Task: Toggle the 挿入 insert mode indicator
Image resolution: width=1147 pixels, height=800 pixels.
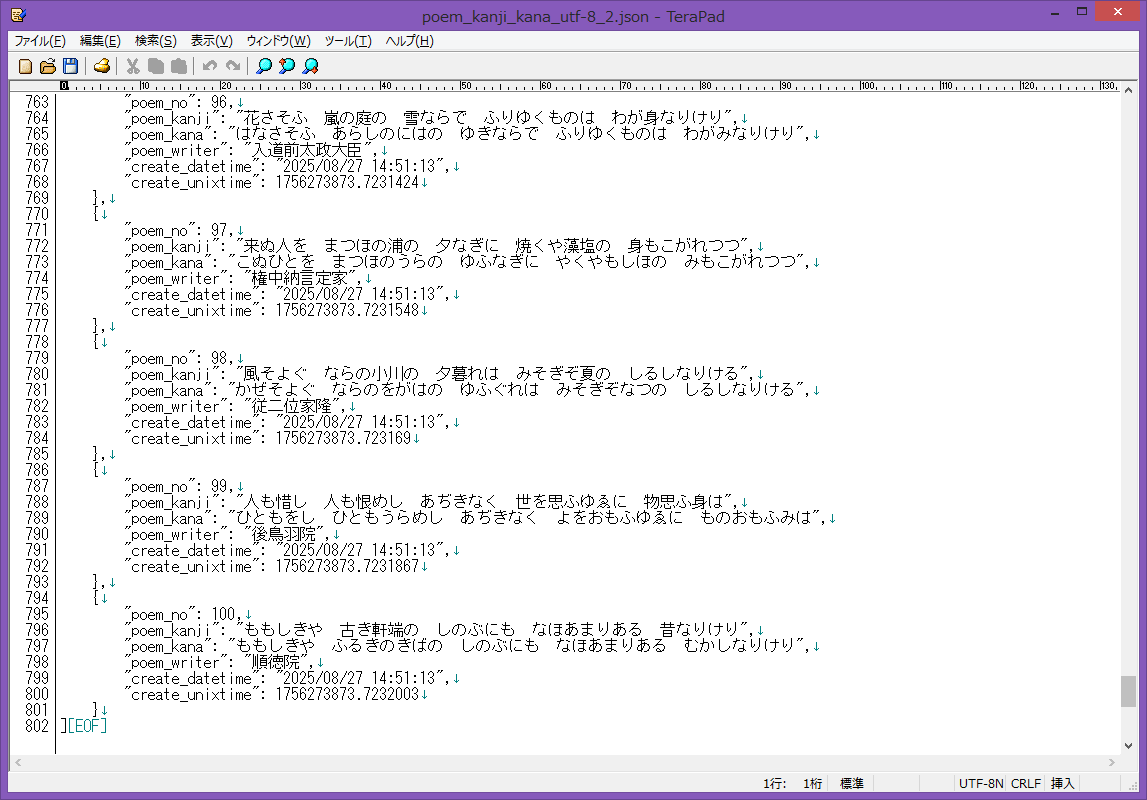Action: click(1062, 783)
